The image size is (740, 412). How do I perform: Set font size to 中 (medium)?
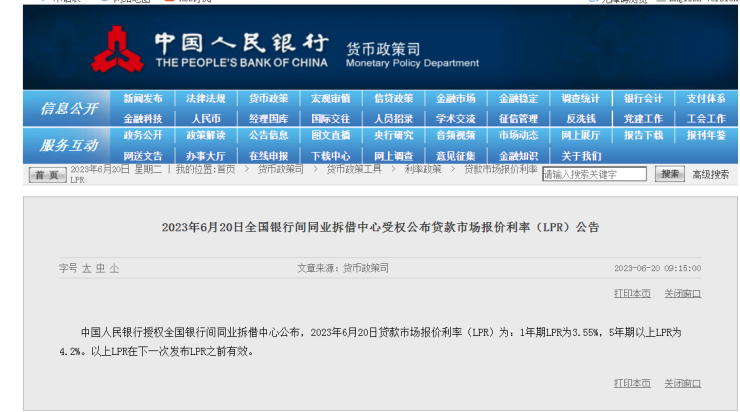click(100, 269)
